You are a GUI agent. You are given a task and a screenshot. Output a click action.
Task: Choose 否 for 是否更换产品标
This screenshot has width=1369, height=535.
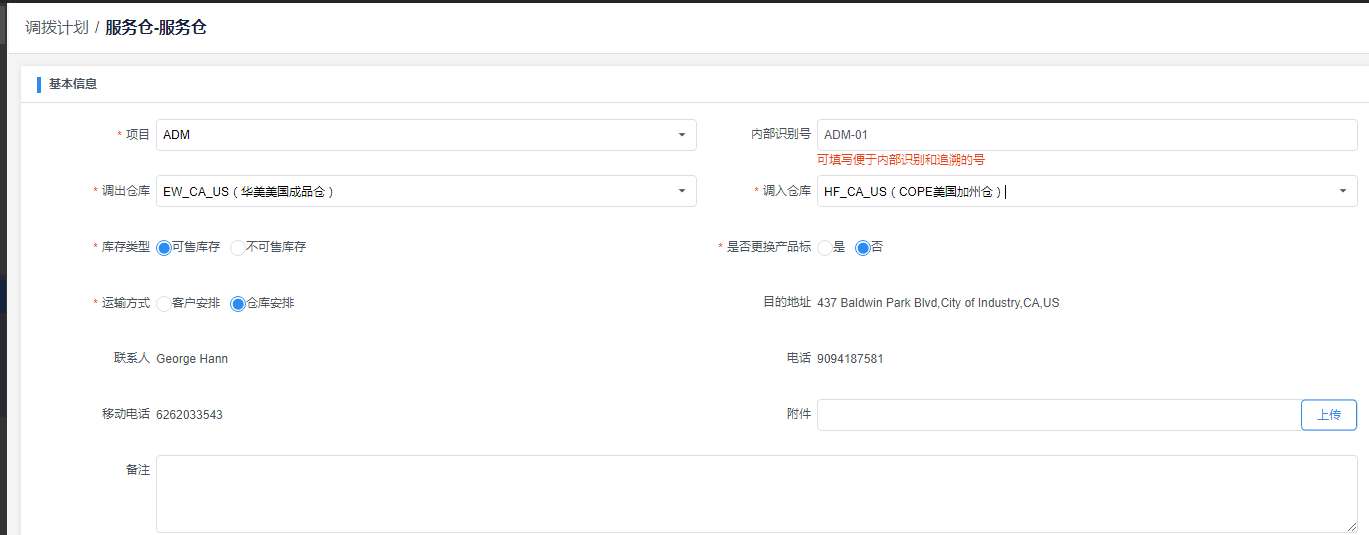[x=863, y=247]
